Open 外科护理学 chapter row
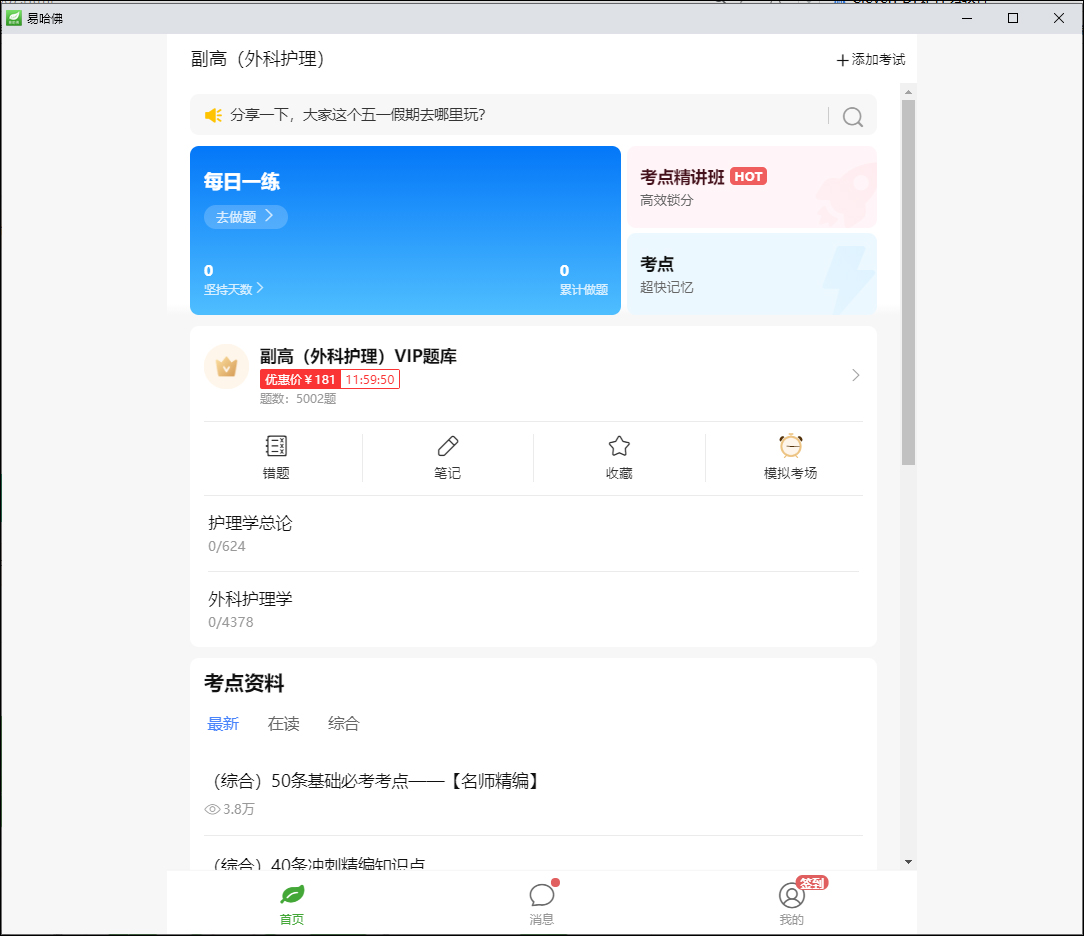 pyautogui.click(x=533, y=610)
